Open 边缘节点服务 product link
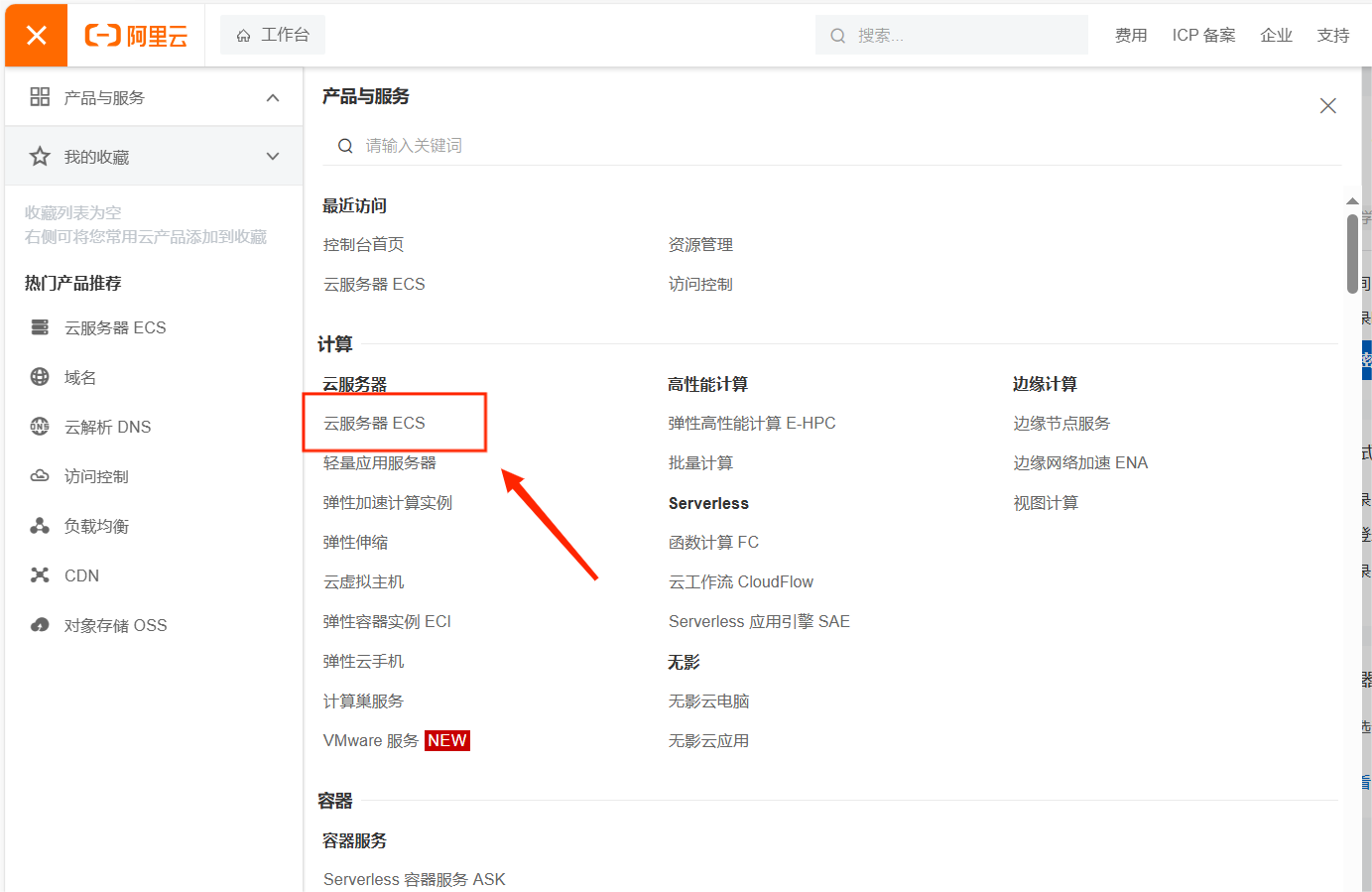This screenshot has width=1372, height=892. pyautogui.click(x=1061, y=423)
